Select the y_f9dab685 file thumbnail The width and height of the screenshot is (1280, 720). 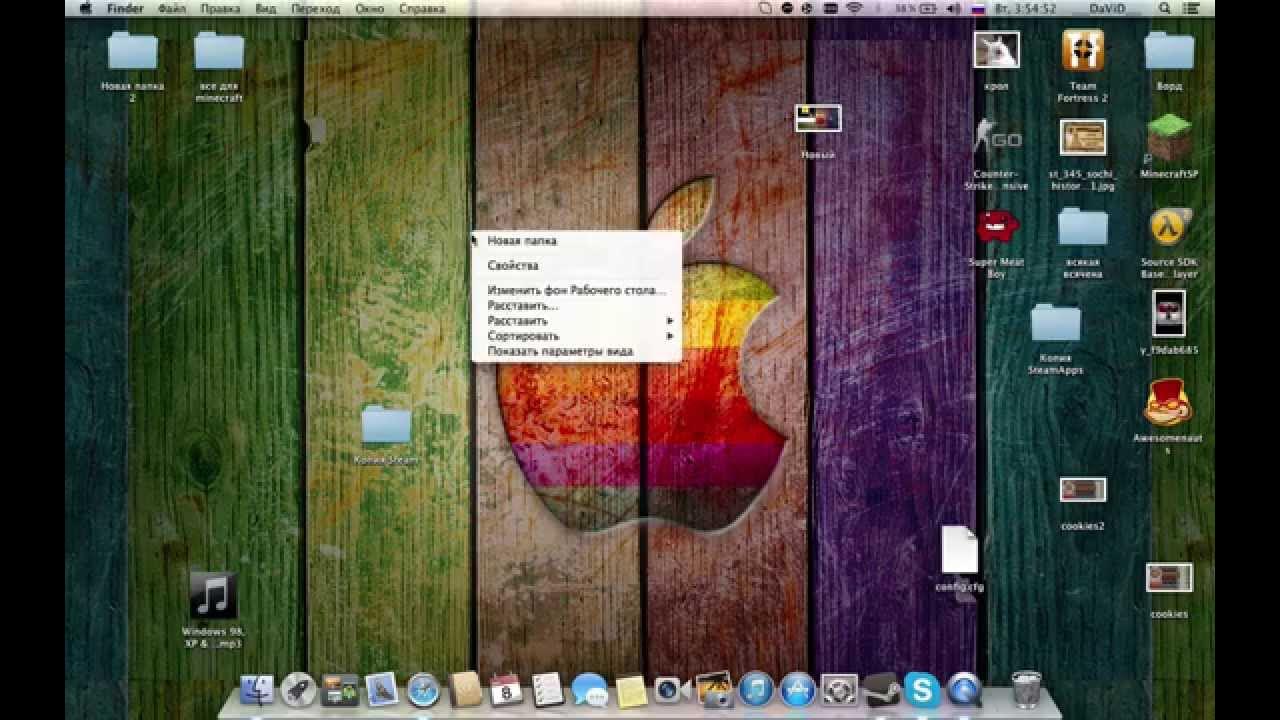[x=1169, y=314]
